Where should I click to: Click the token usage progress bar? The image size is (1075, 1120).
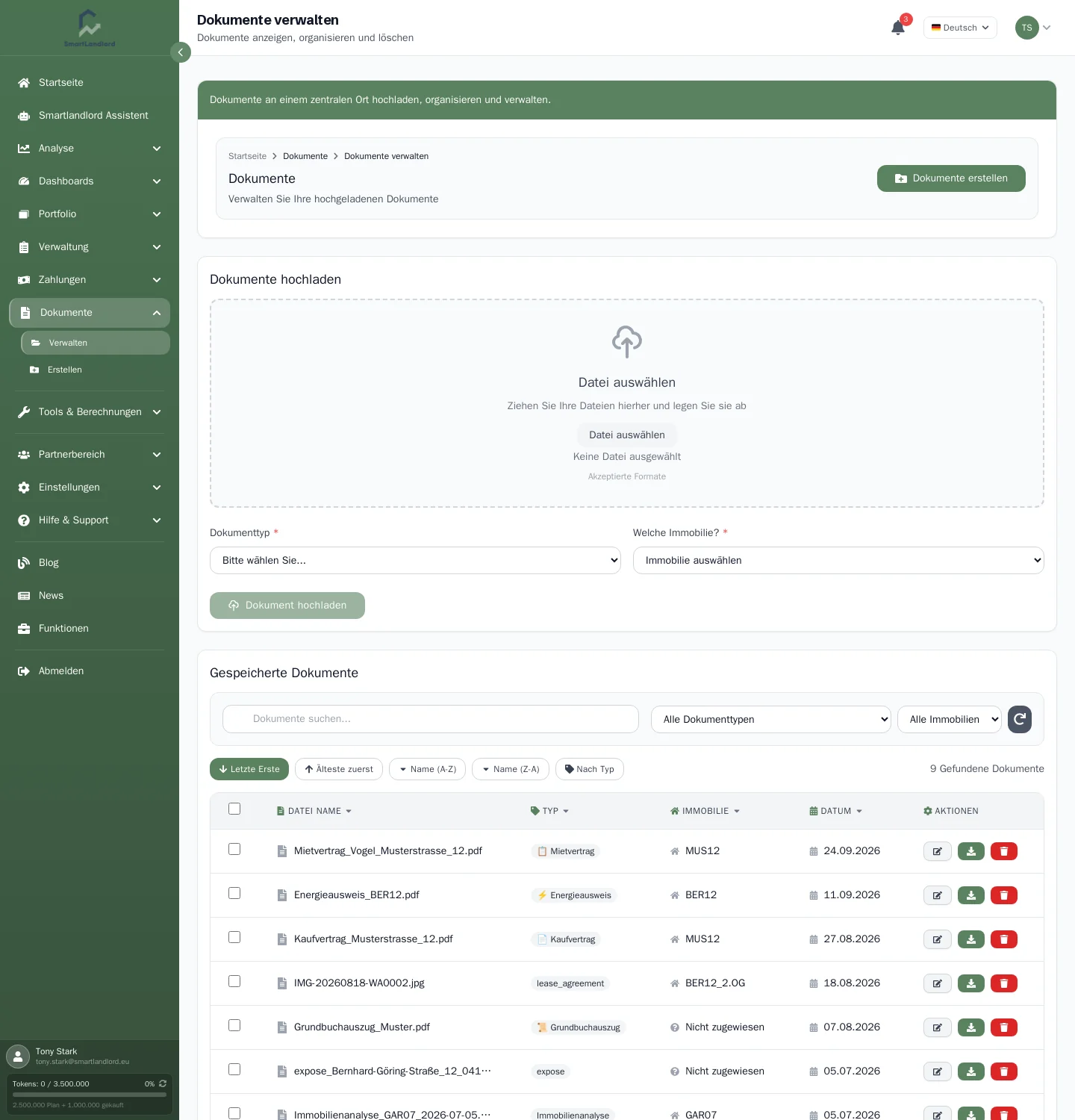point(90,1095)
